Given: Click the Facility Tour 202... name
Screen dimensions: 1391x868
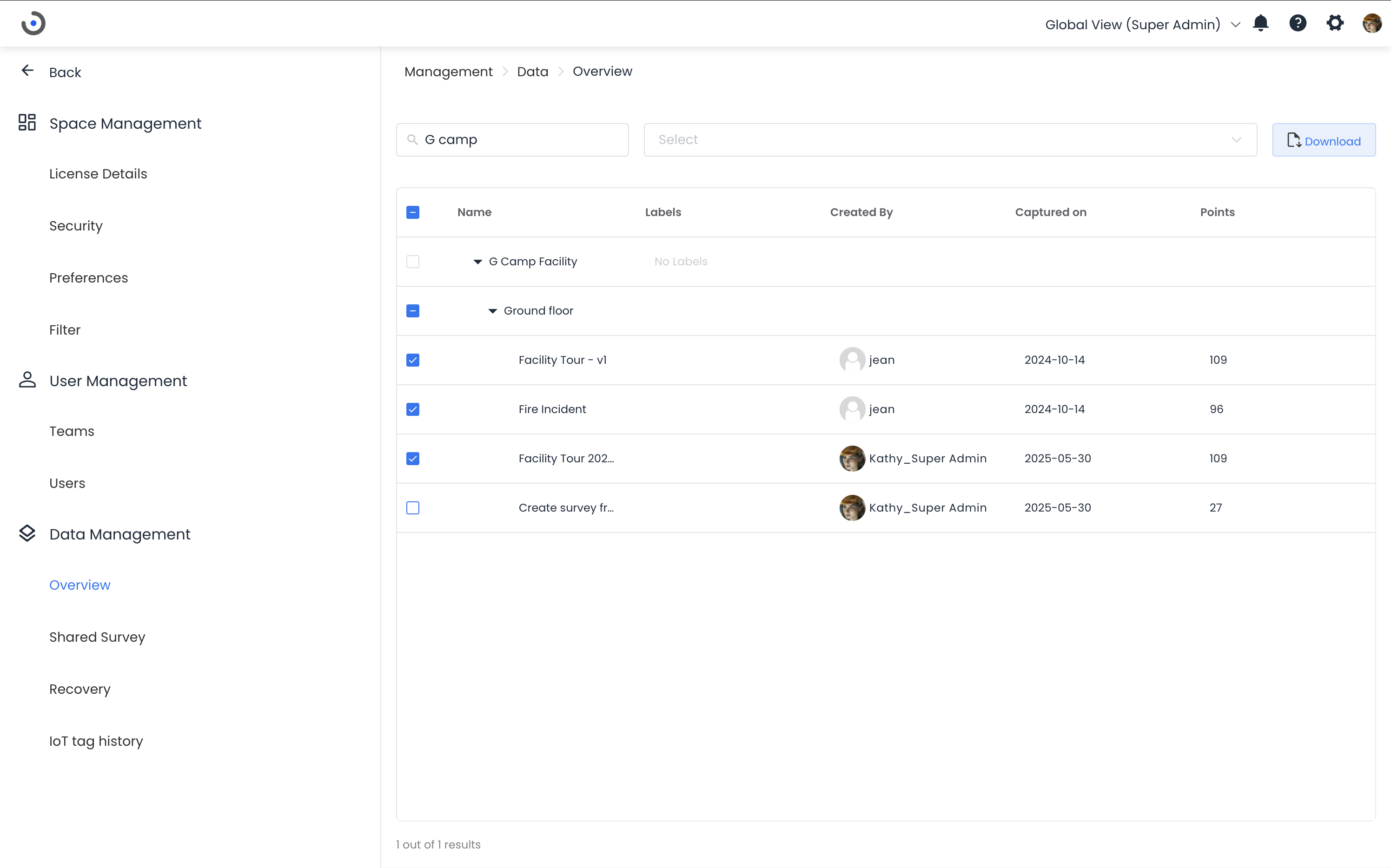Looking at the screenshot, I should (x=566, y=459).
